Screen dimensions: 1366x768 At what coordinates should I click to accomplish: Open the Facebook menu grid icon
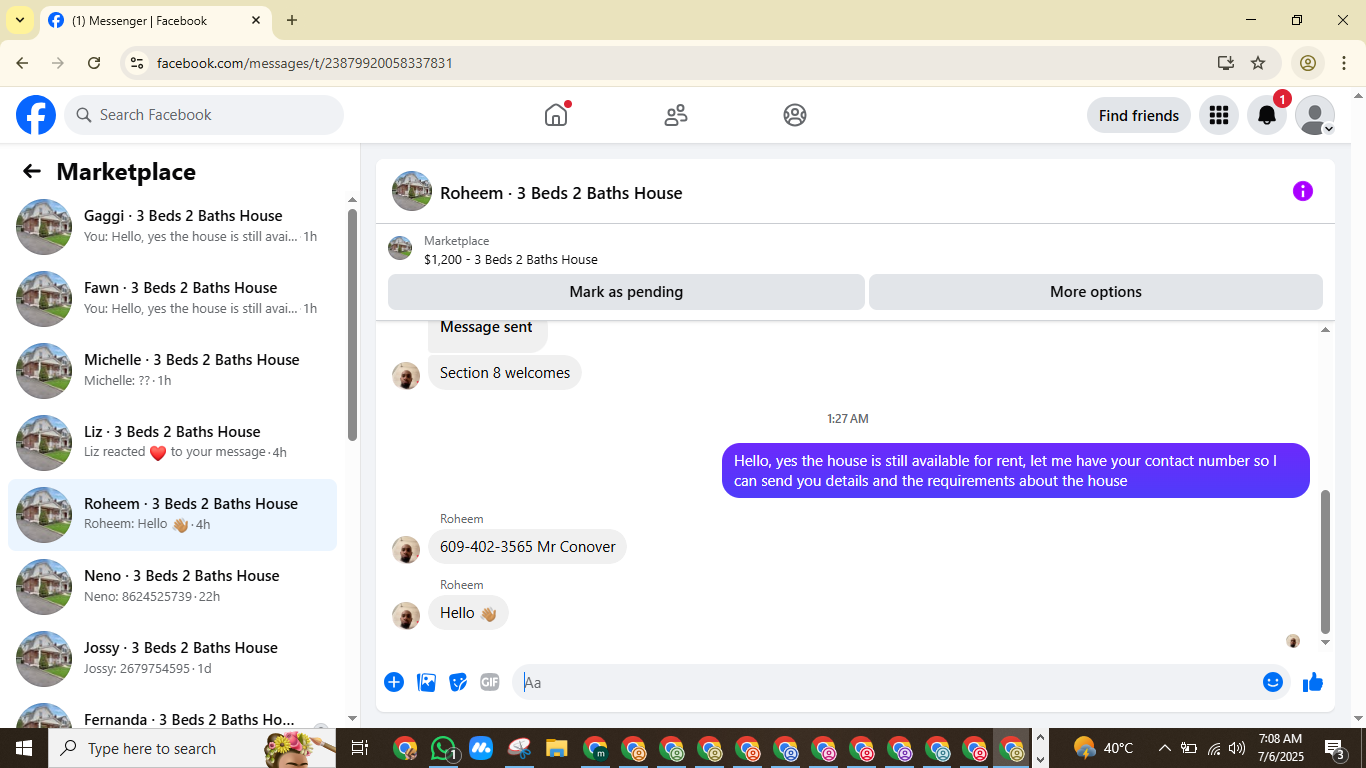tap(1218, 115)
